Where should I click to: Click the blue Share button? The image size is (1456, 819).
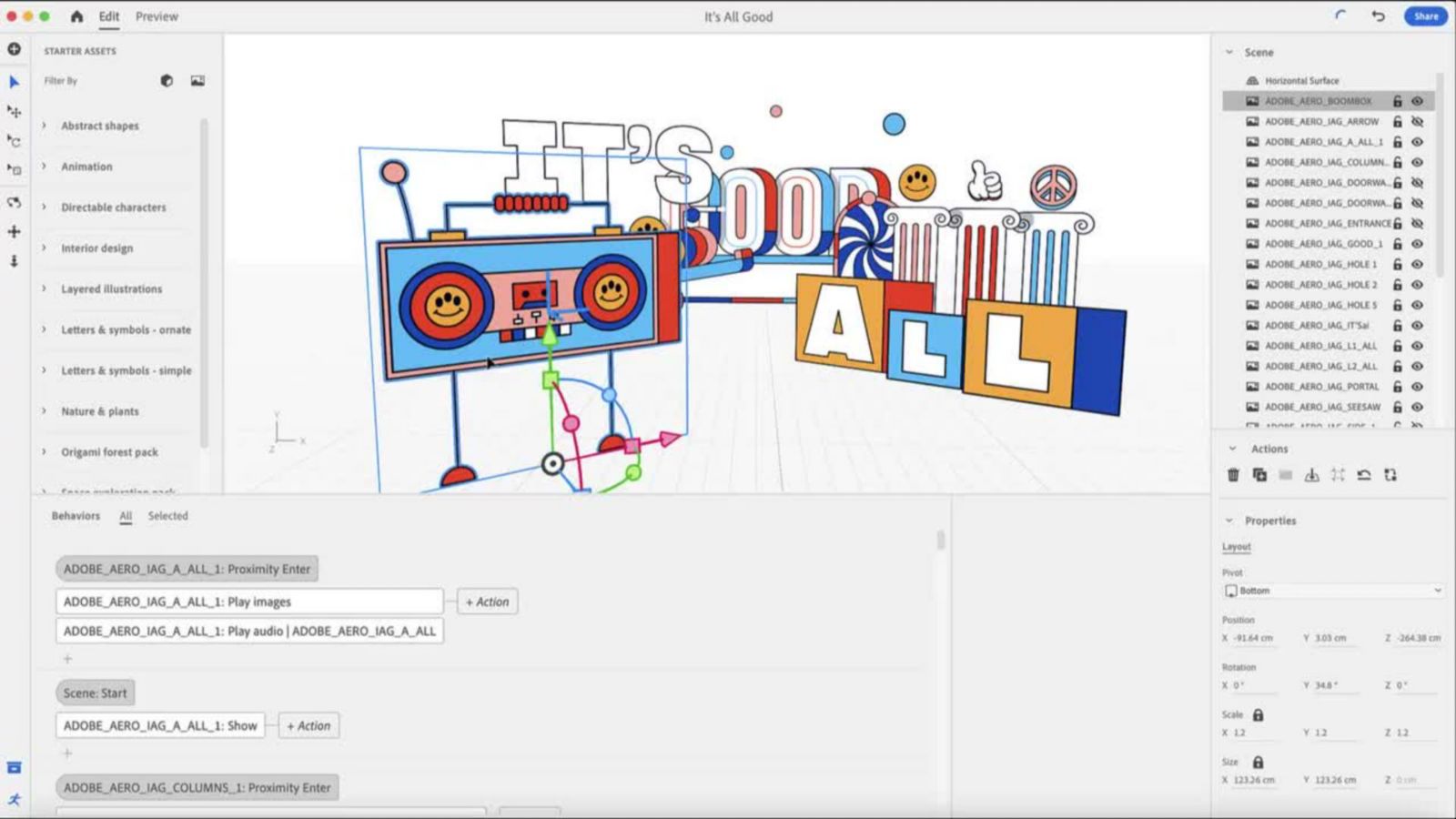click(1425, 16)
